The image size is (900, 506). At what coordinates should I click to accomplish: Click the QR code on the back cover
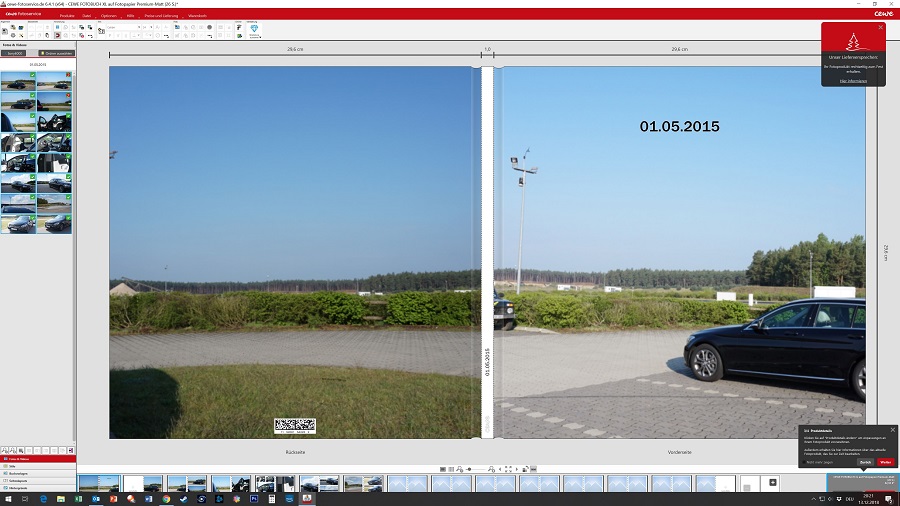[295, 425]
